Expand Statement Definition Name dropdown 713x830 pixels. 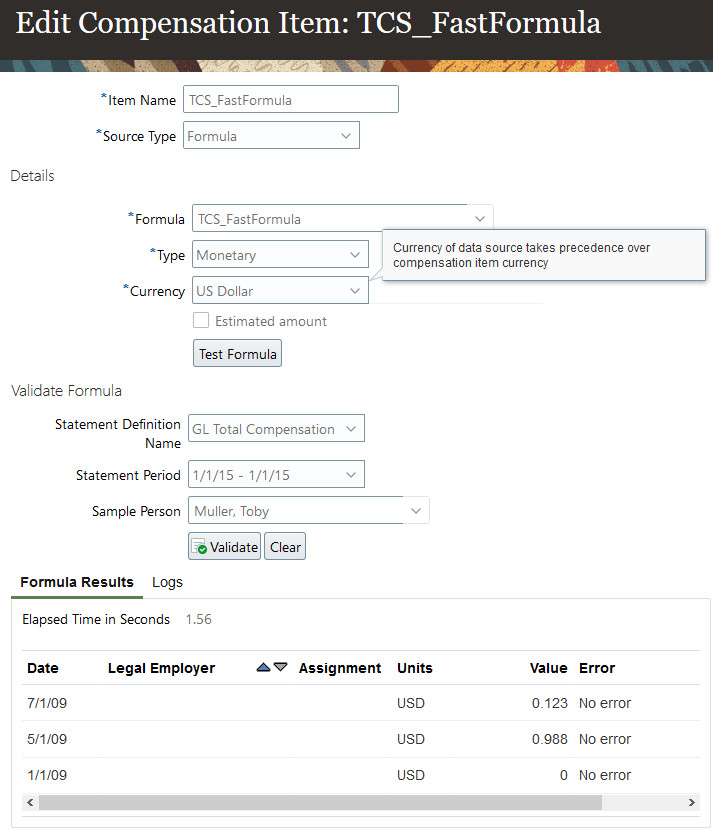coord(350,429)
